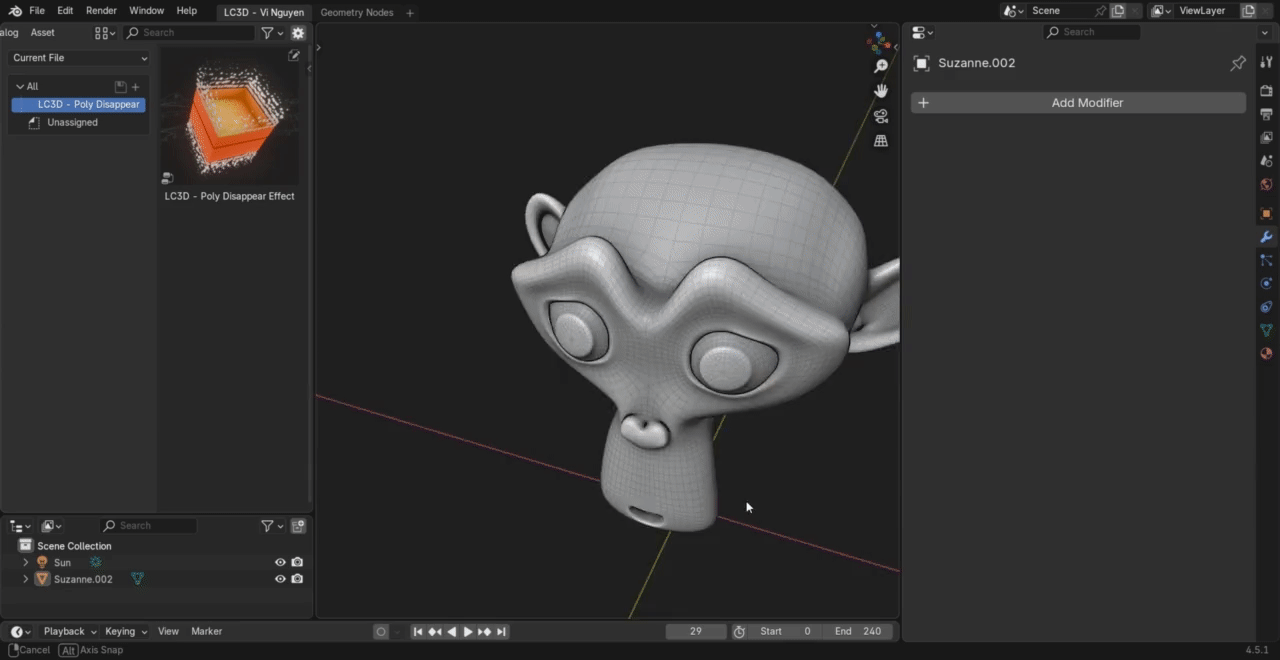Open the Help menu

pos(186,11)
